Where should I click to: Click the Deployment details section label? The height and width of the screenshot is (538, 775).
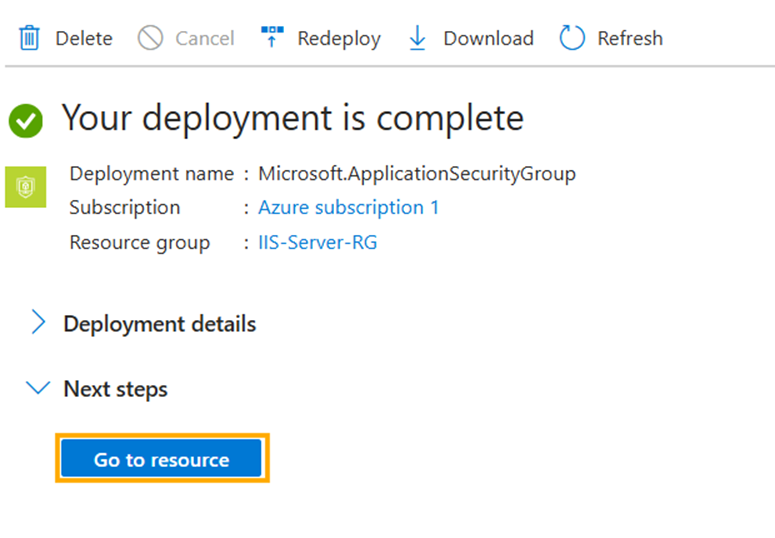(159, 324)
